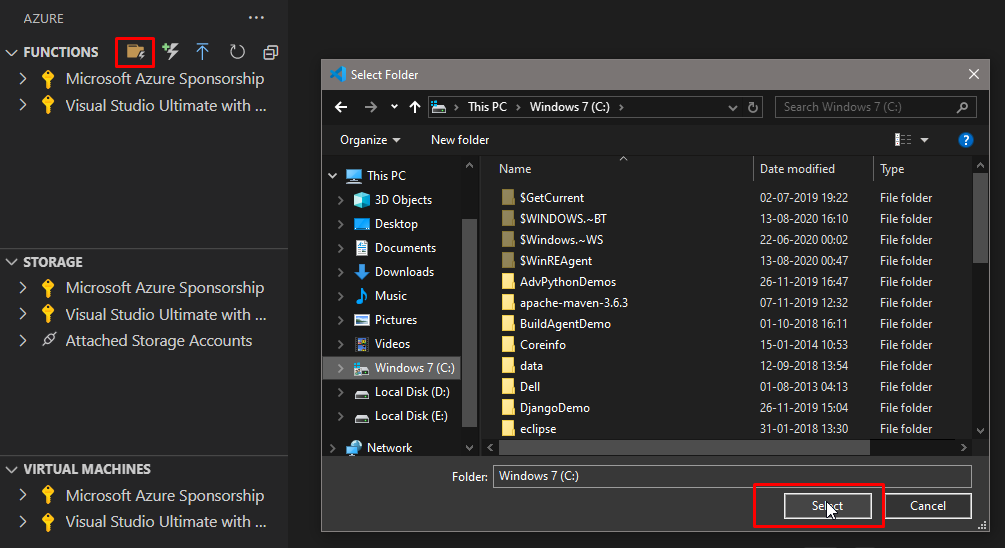Open the dialog Help icon
1005x548 pixels.
pyautogui.click(x=965, y=140)
